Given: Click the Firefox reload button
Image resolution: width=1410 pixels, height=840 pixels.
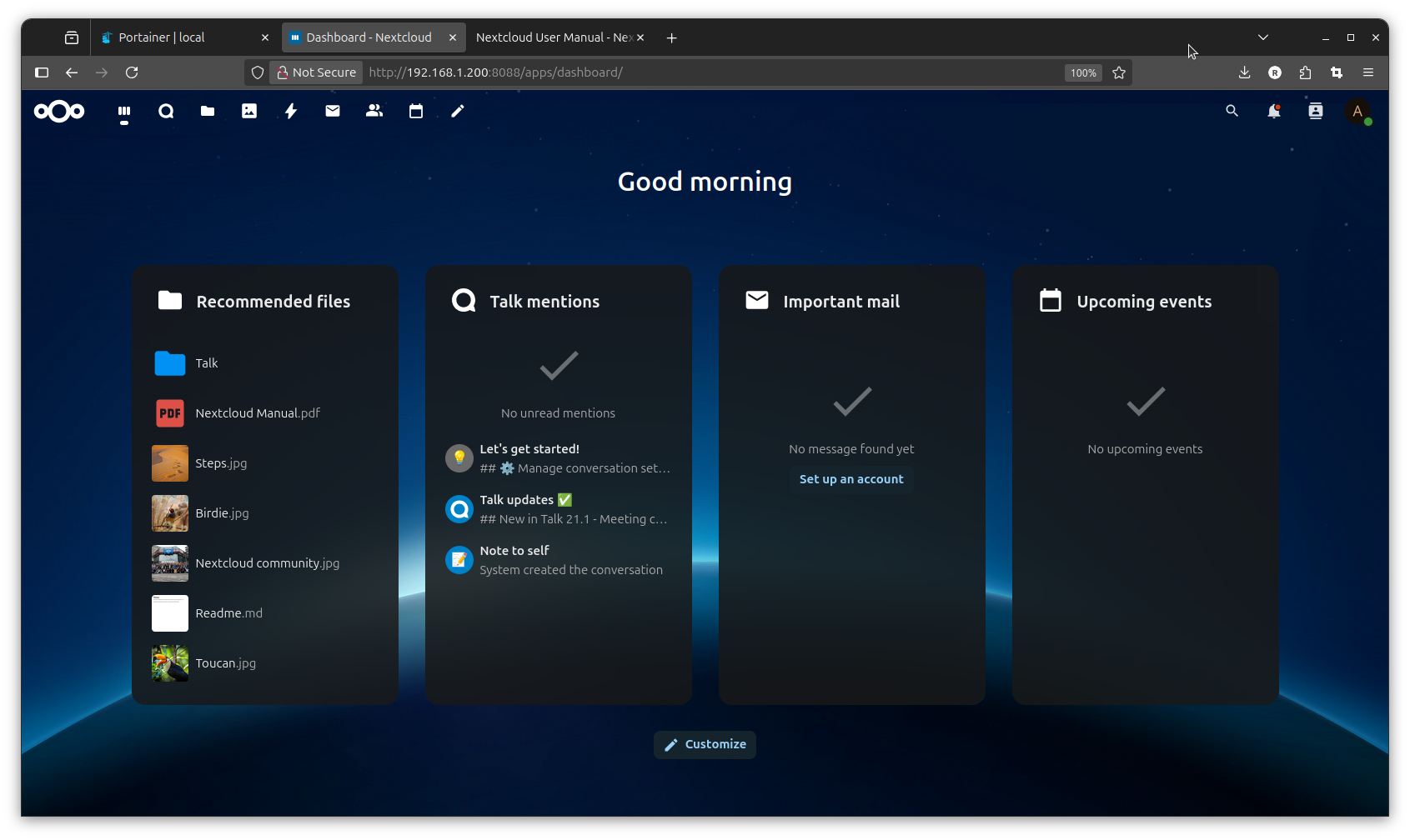Looking at the screenshot, I should click(x=132, y=72).
